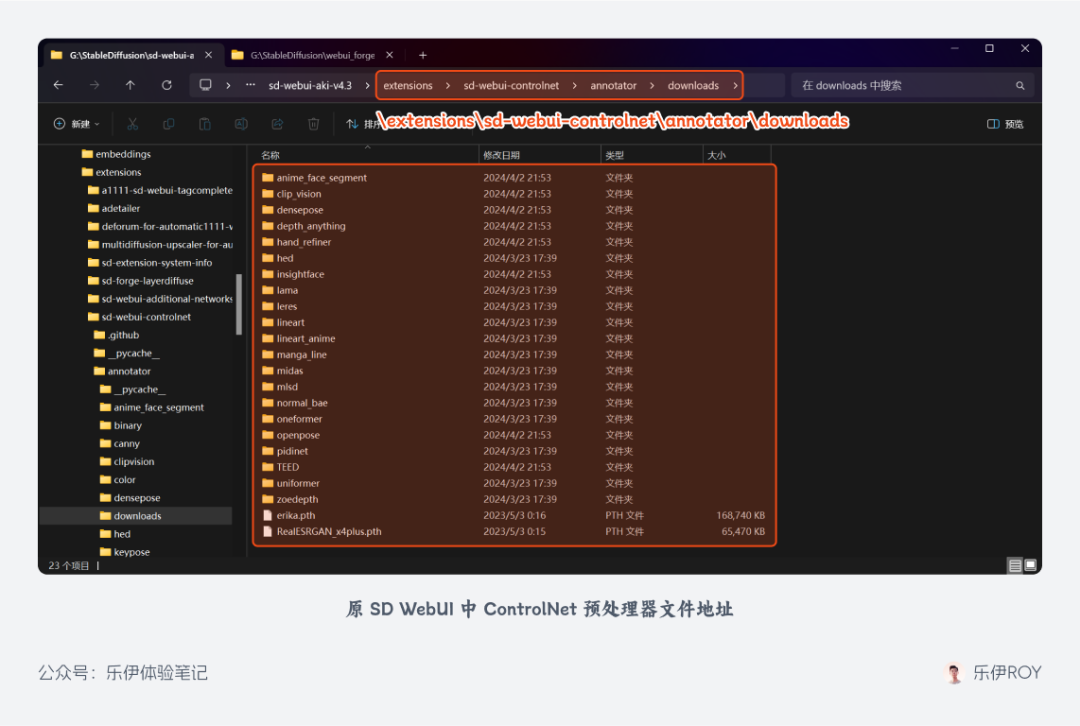This screenshot has width=1080, height=726.
Task: Click the cut scissors icon
Action: [x=132, y=124]
